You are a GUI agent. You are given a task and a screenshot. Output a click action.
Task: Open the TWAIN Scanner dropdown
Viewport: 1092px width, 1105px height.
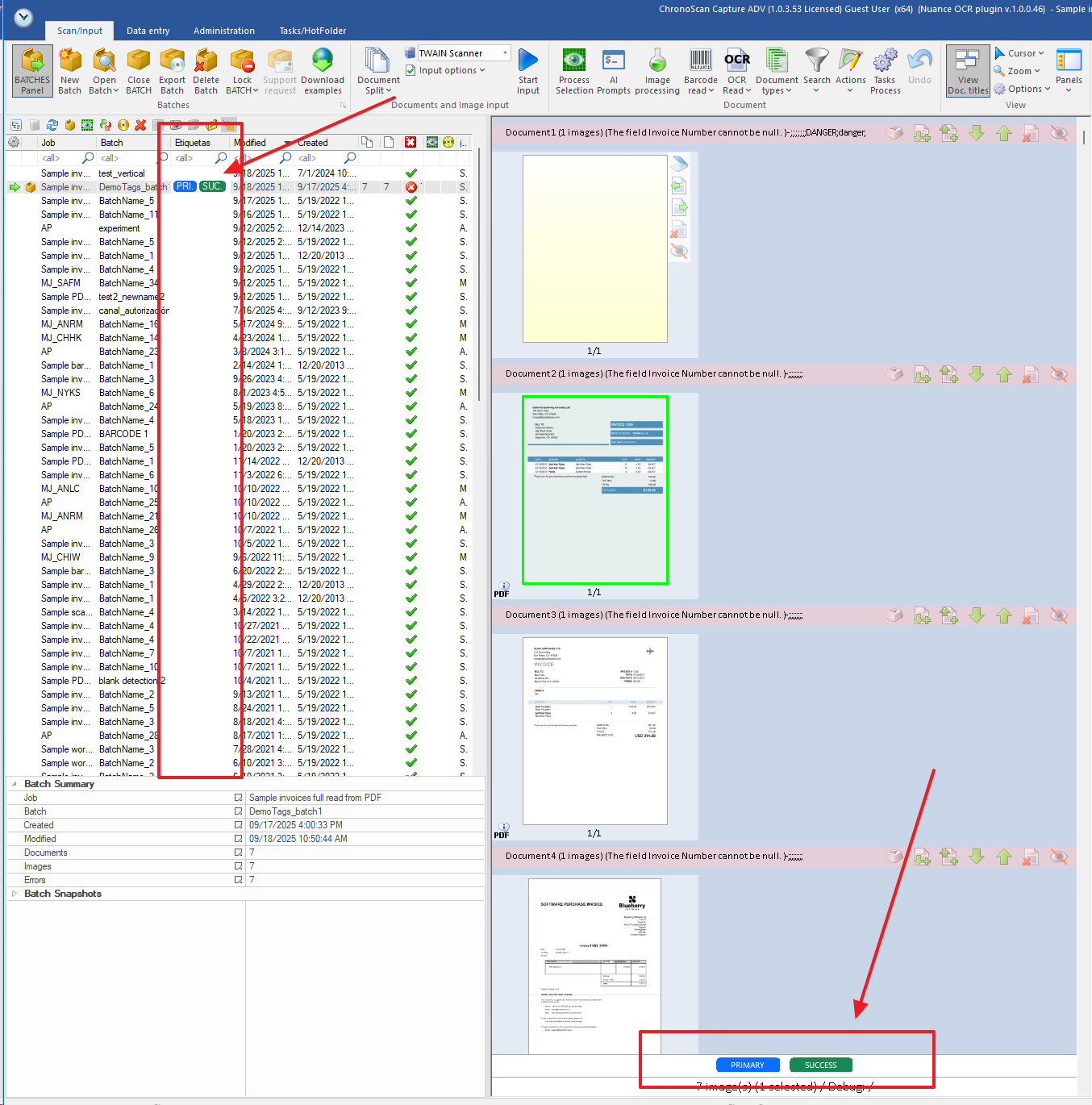pos(506,53)
